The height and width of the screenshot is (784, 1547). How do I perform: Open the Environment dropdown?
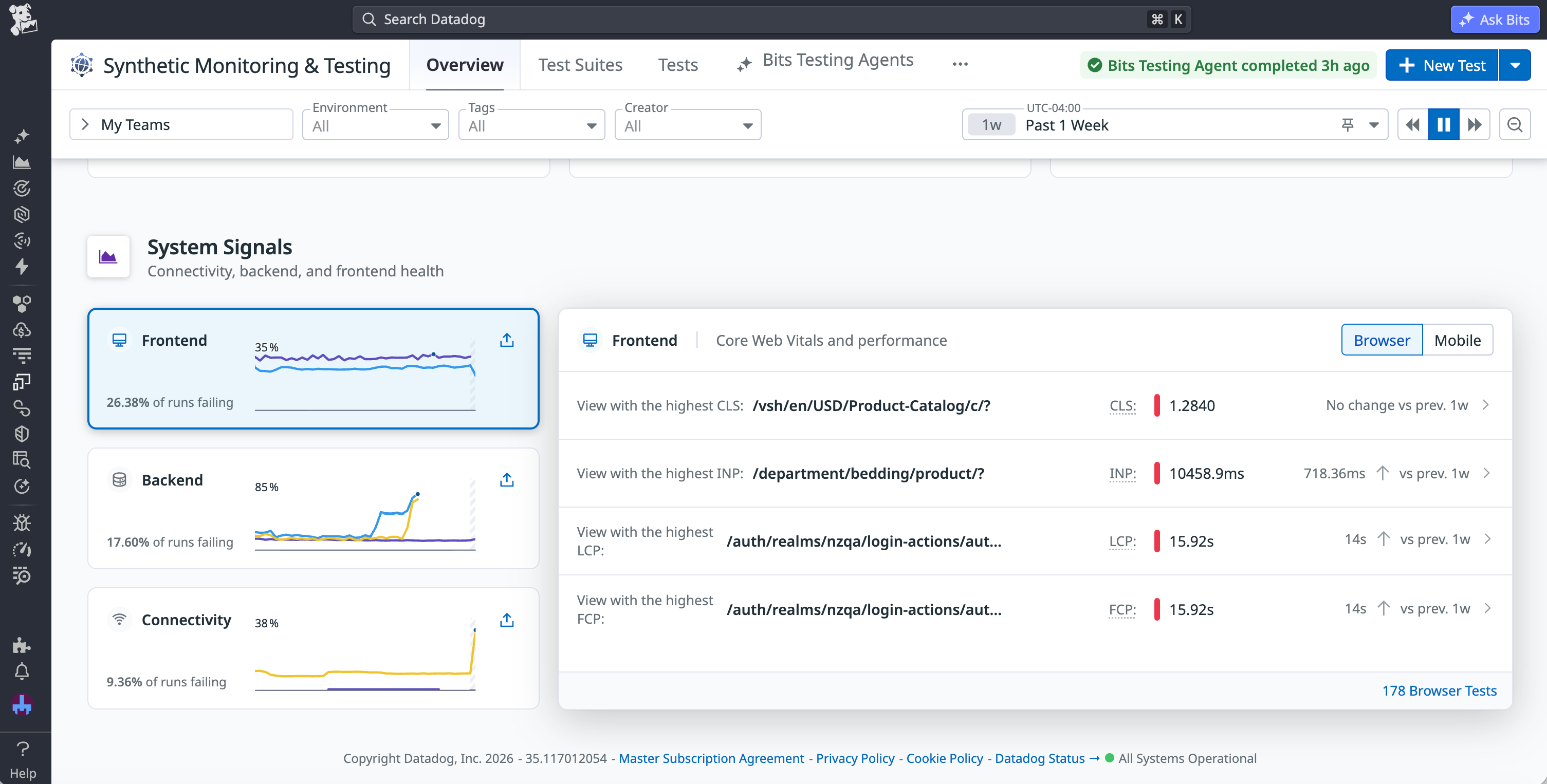tap(375, 125)
